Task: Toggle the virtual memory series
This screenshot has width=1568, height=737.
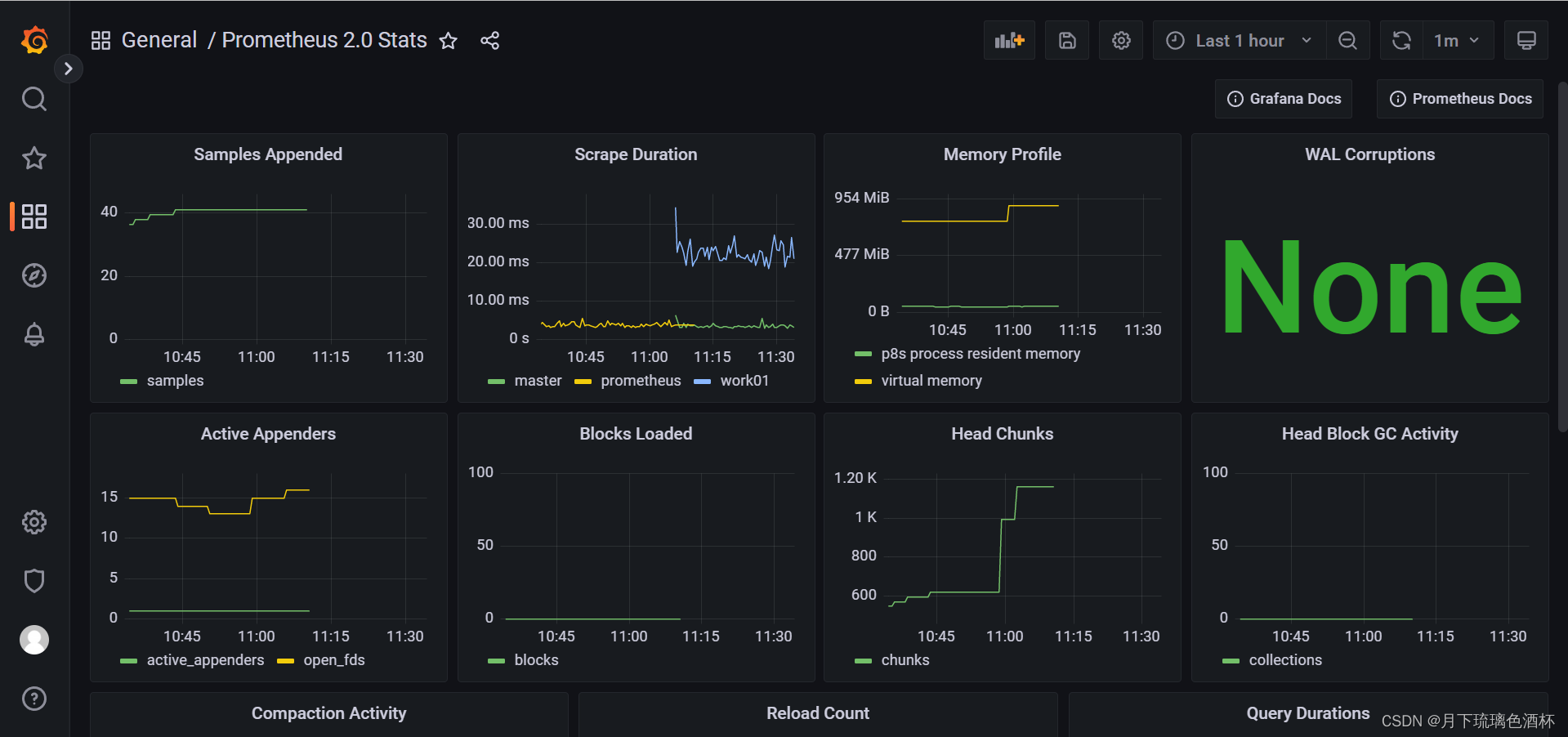Action: click(931, 381)
